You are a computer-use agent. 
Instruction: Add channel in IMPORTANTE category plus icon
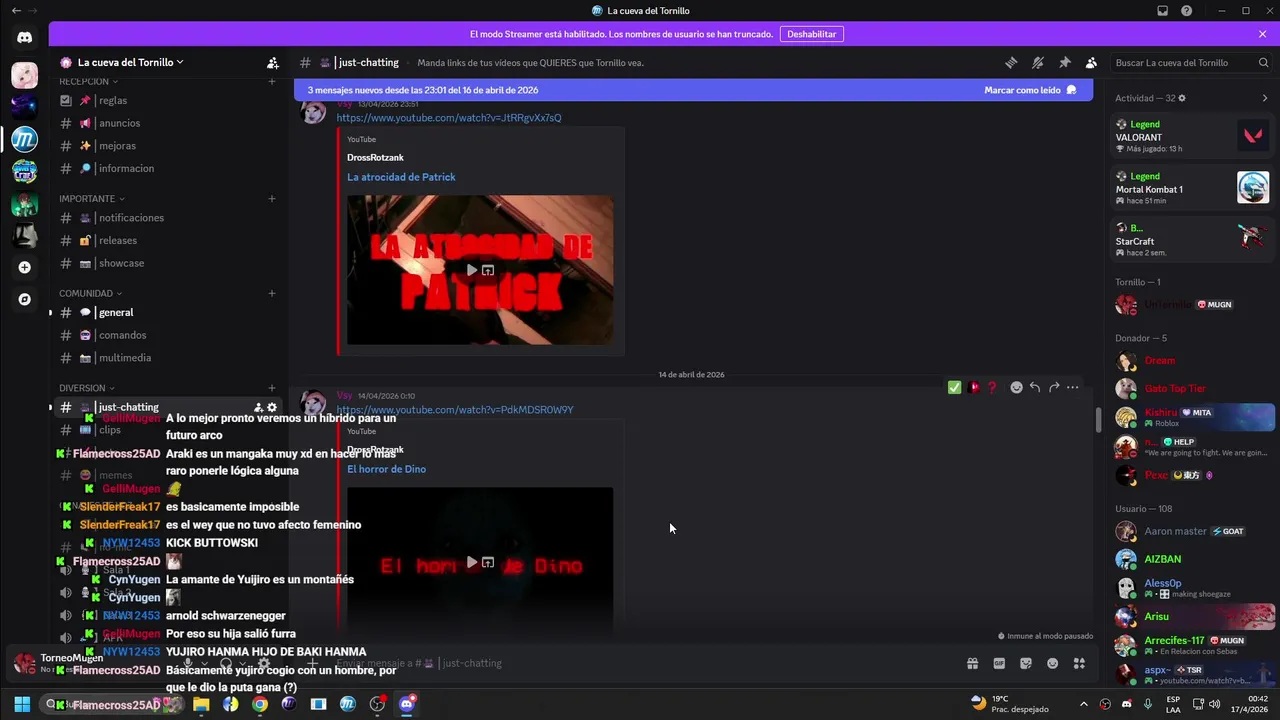click(272, 198)
